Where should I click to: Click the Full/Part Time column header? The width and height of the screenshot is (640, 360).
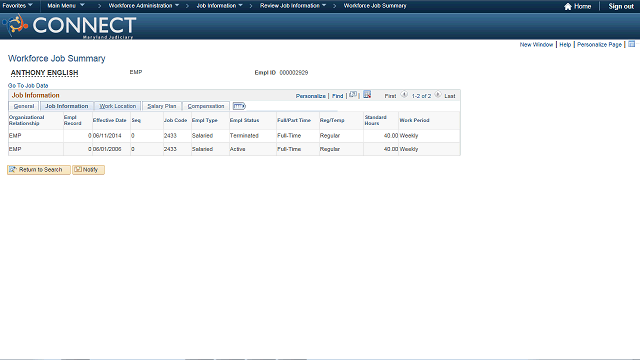pos(294,120)
